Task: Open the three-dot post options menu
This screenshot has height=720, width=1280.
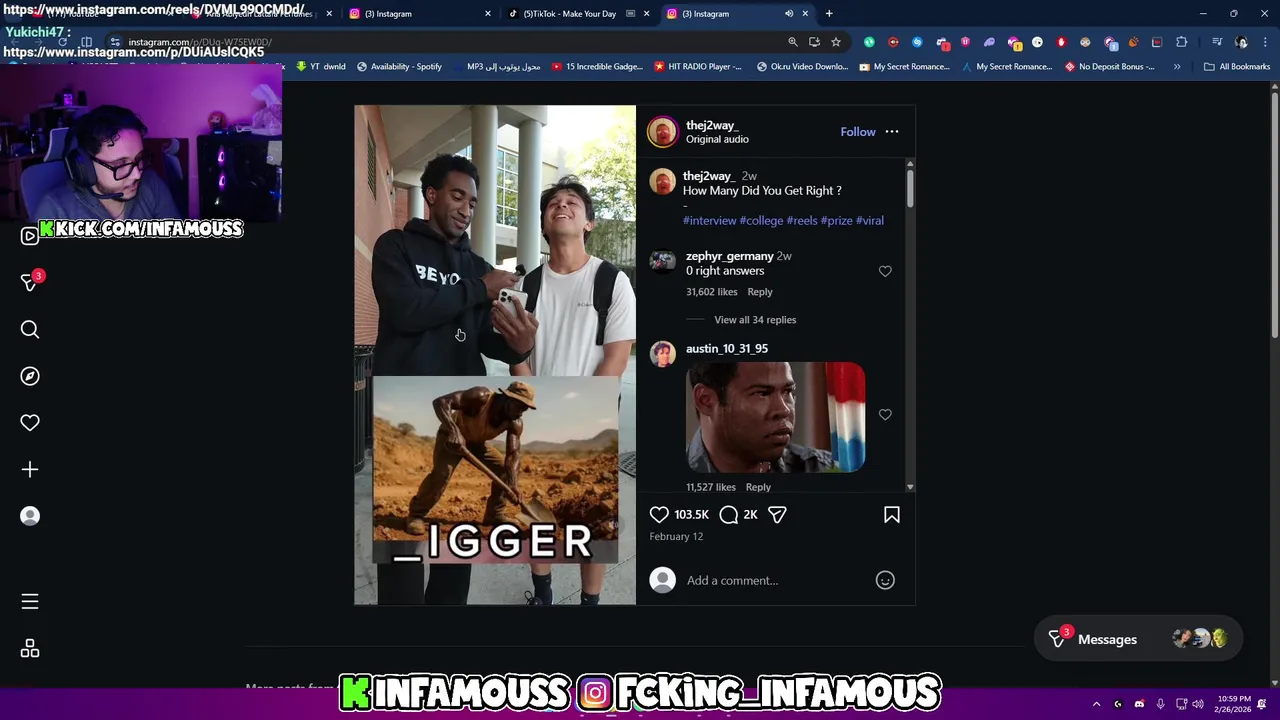Action: coord(892,132)
